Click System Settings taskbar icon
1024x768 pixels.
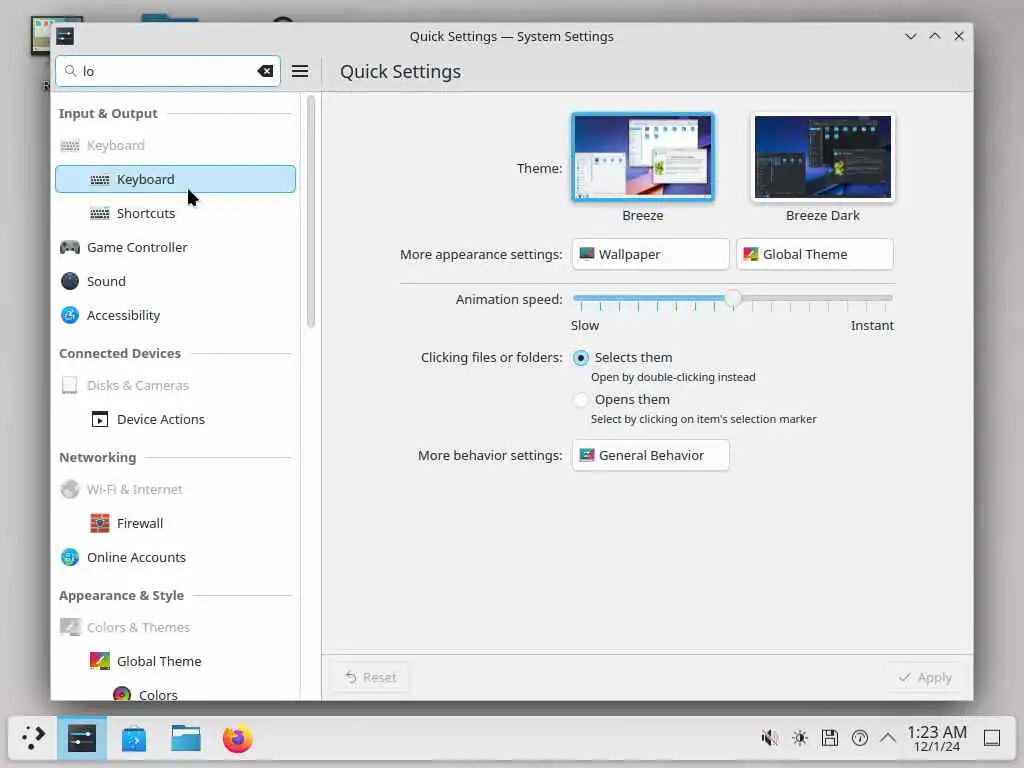tap(82, 738)
